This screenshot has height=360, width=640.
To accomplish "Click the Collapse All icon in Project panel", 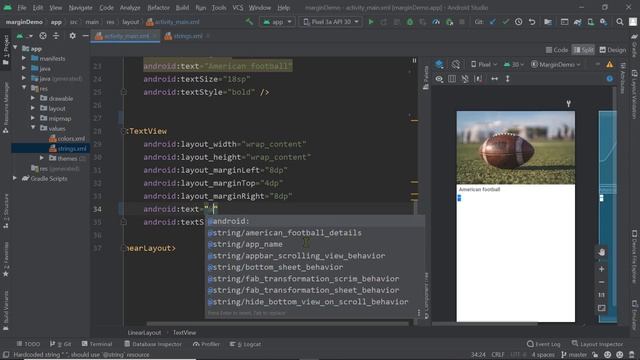I will [56, 36].
